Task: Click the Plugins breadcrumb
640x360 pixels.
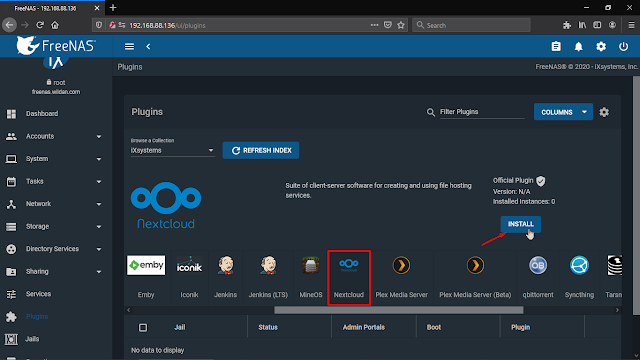Action: (130, 67)
